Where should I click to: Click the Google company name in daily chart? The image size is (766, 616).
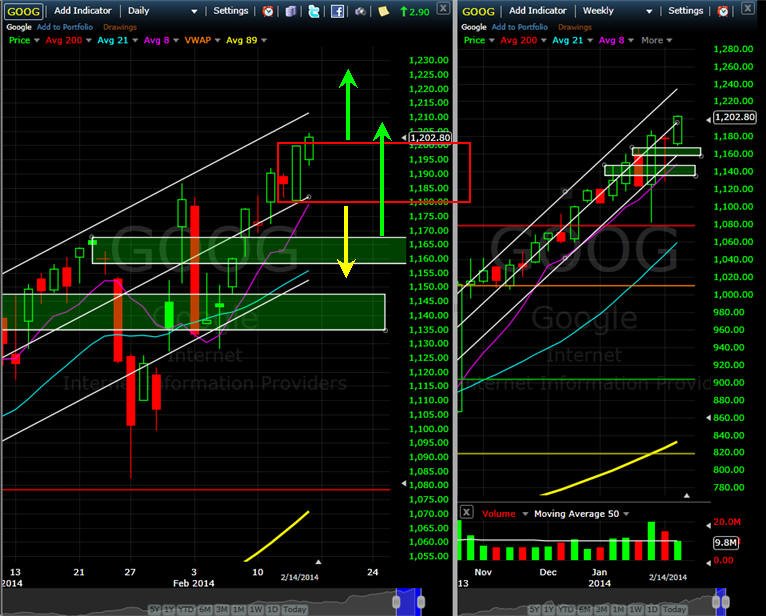pyautogui.click(x=19, y=27)
